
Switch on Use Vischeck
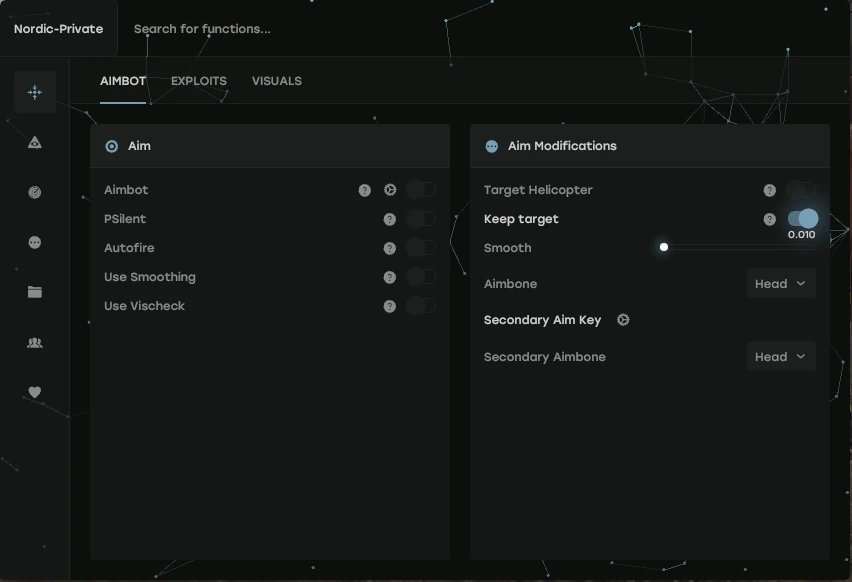[x=421, y=306]
